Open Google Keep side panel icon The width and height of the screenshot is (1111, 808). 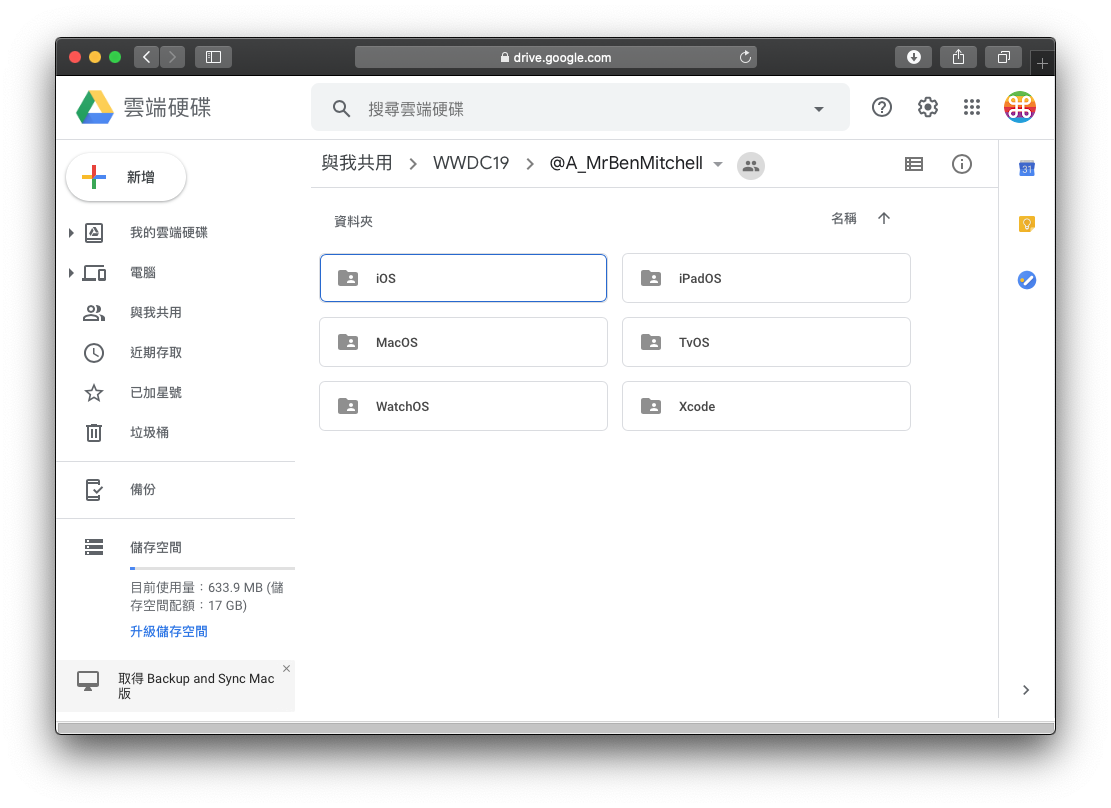tap(1027, 224)
